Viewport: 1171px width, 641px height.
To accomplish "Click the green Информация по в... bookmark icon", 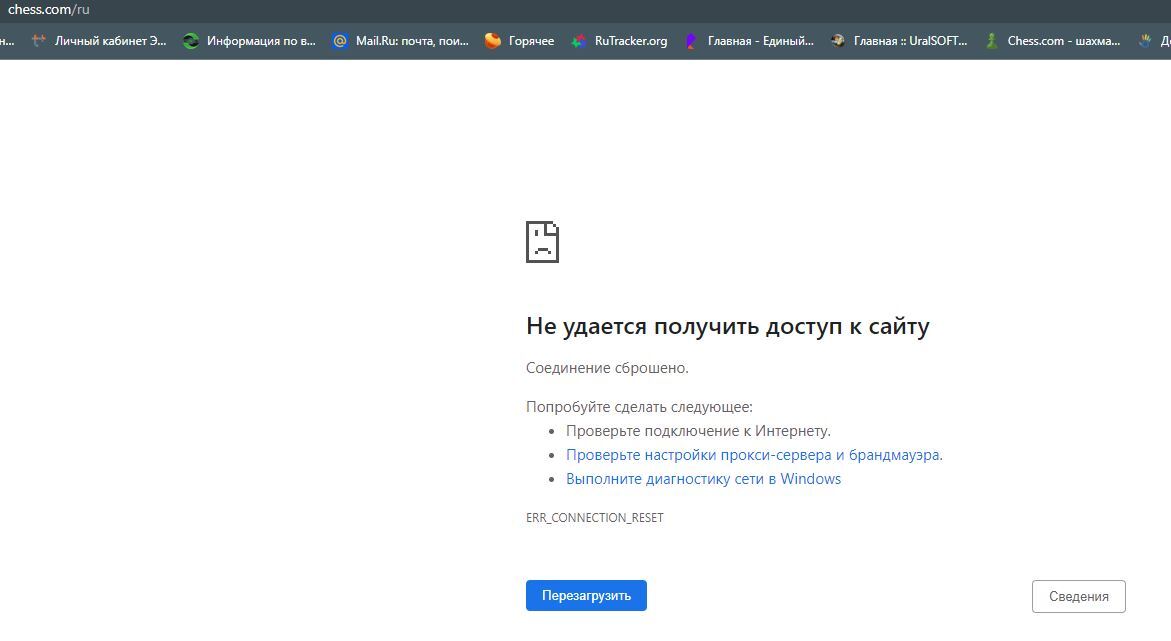I will pyautogui.click(x=191, y=41).
